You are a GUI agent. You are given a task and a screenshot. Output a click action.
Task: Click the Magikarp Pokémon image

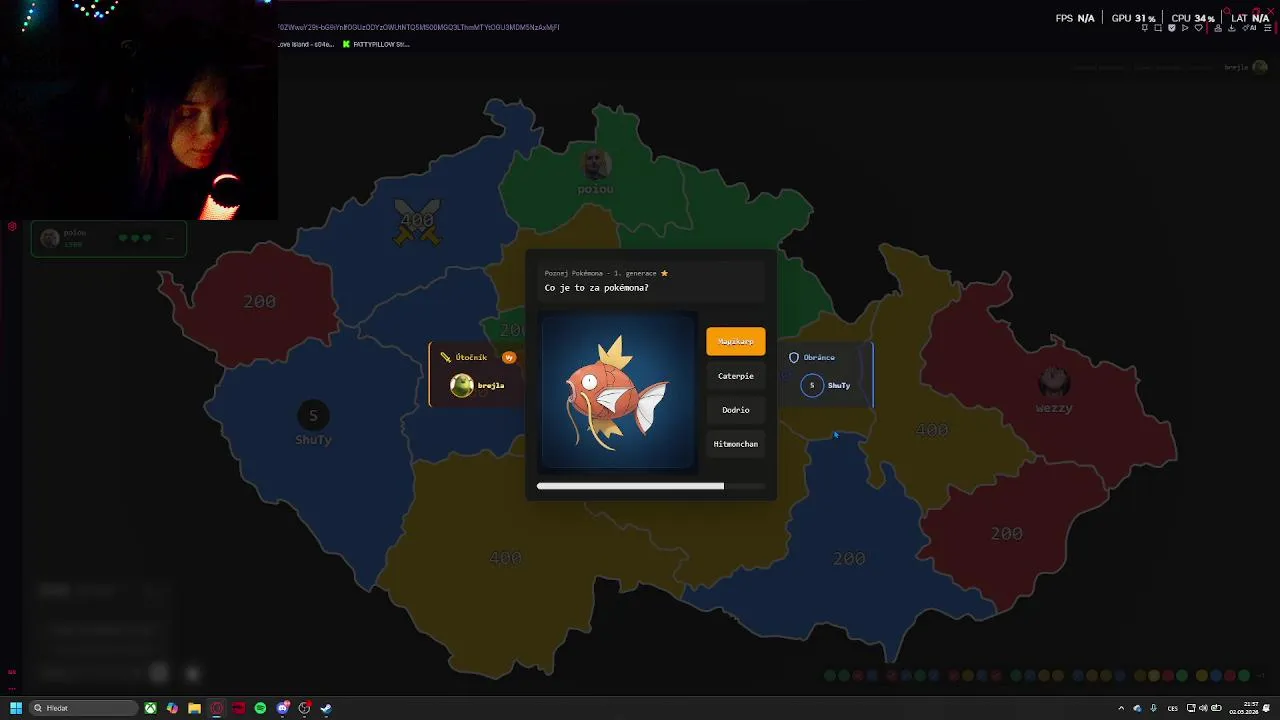pos(617,391)
